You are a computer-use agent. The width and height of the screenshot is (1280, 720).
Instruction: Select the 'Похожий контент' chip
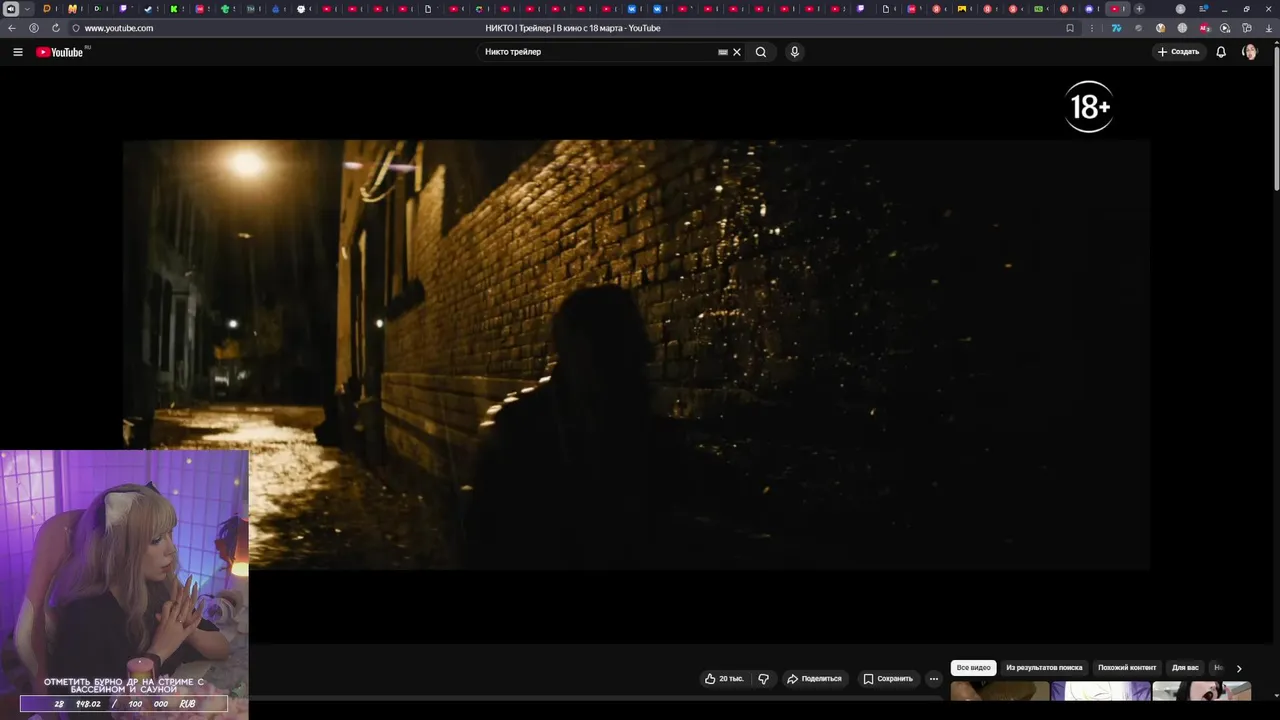tap(1127, 667)
